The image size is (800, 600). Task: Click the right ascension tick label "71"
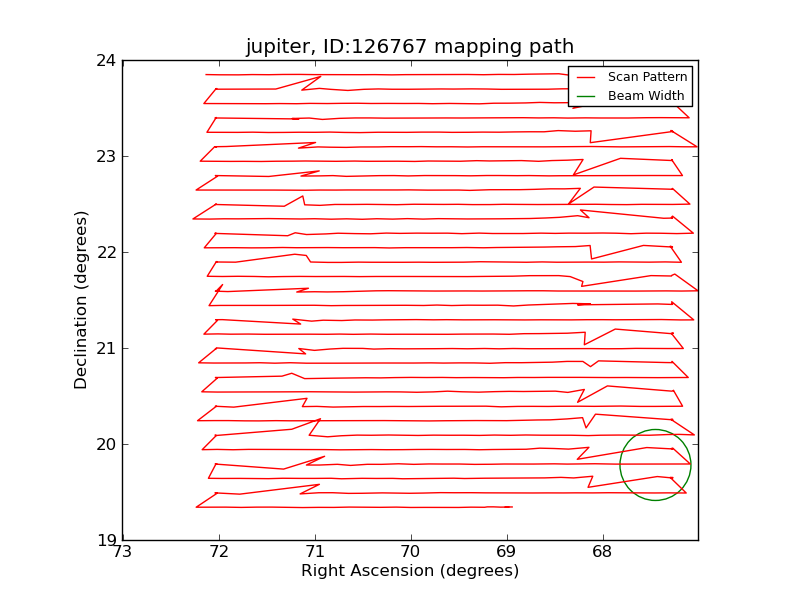(x=315, y=552)
